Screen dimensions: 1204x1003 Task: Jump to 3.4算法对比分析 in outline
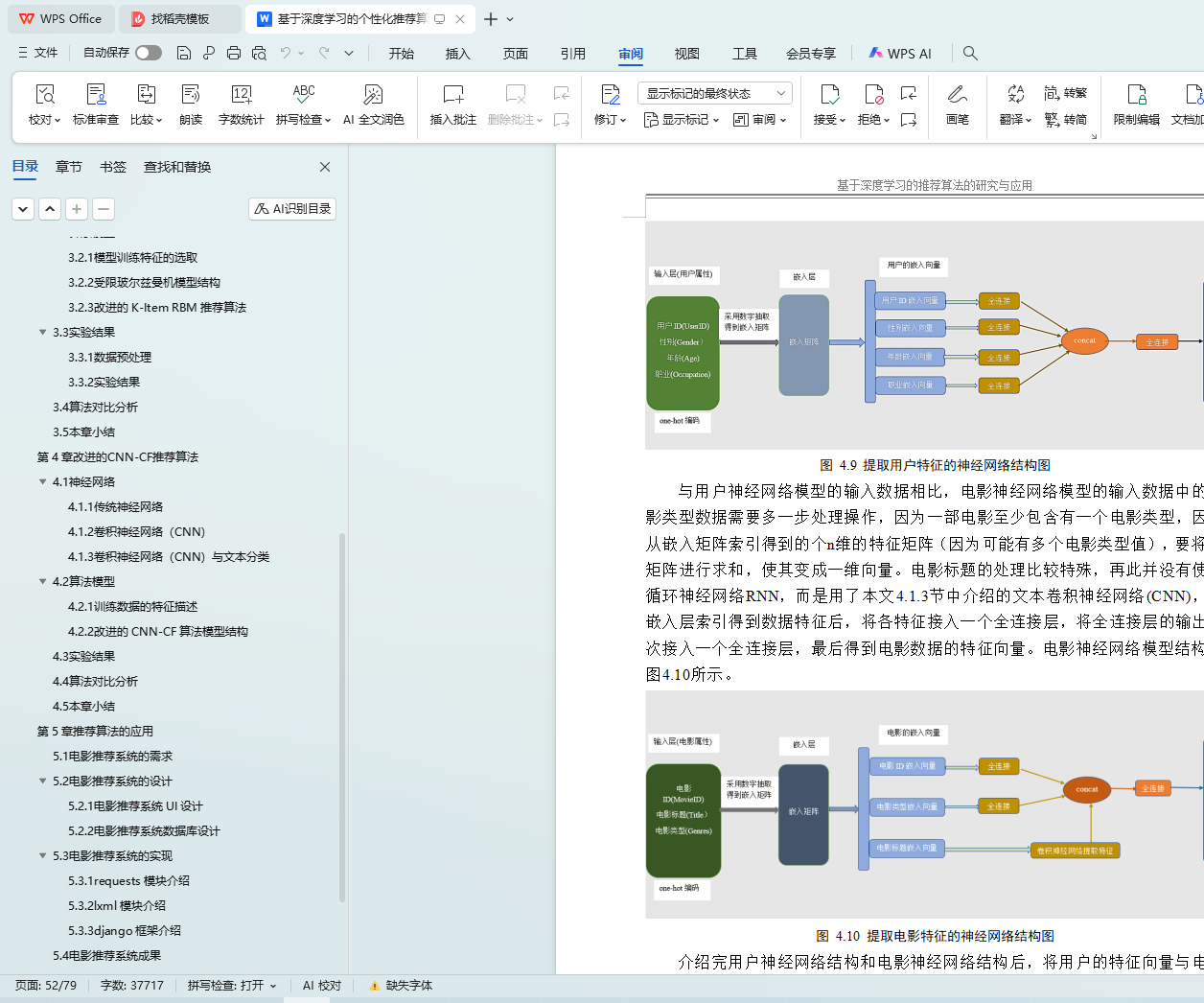95,408
